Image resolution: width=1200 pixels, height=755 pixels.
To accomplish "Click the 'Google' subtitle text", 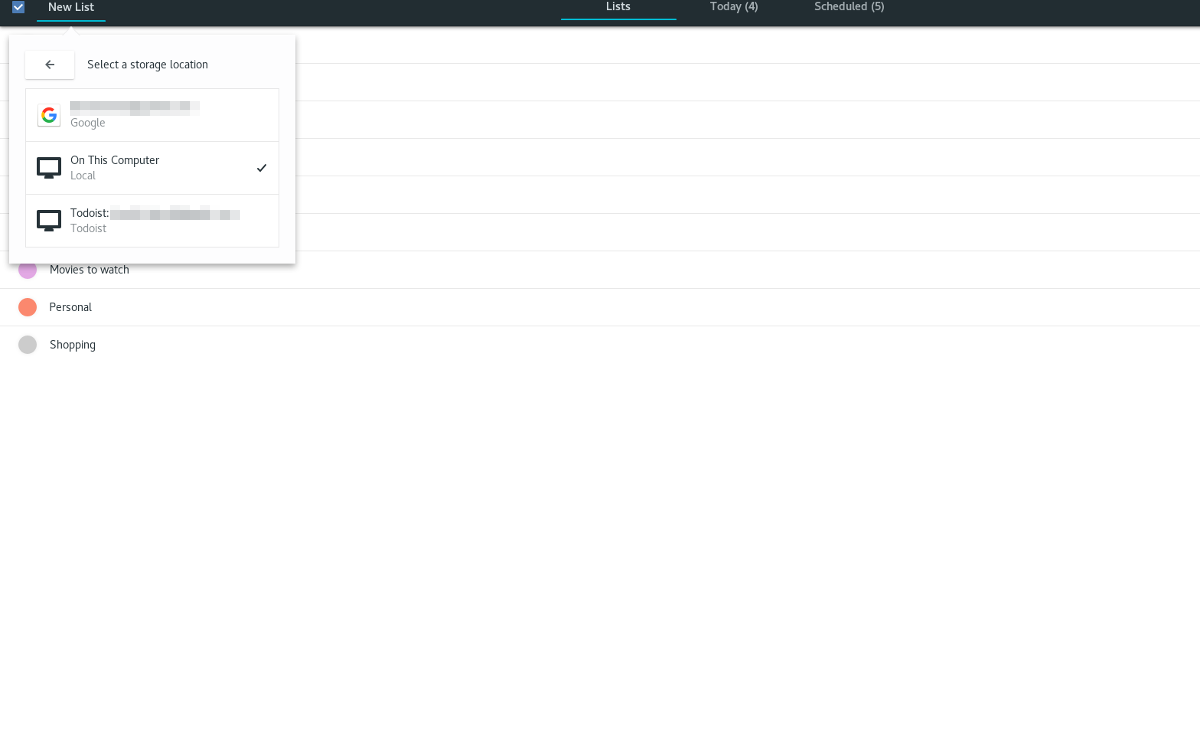I will 88,123.
